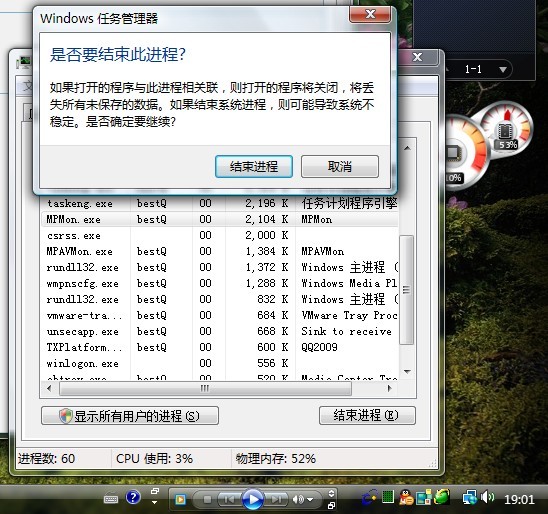Select rundll32.exe row using 1,372 K
Viewport: 548px width, 514px height.
[219, 268]
